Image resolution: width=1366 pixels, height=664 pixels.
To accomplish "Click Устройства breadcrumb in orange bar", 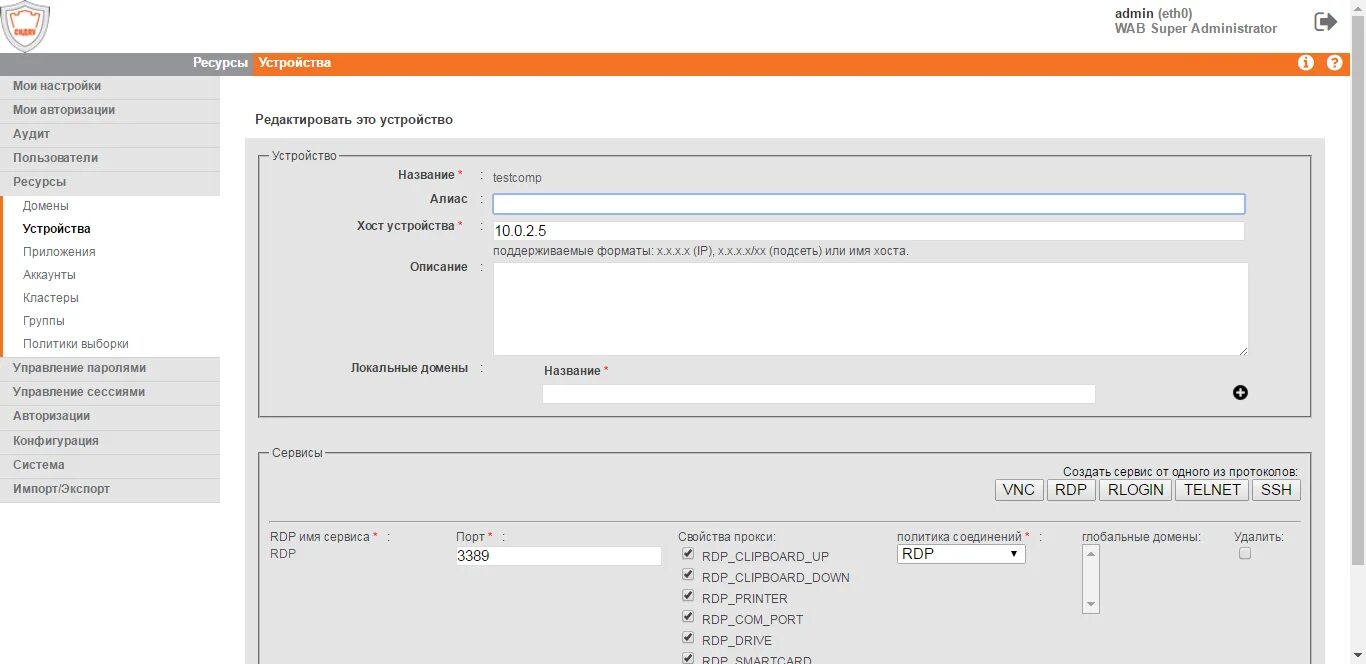I will 294,63.
